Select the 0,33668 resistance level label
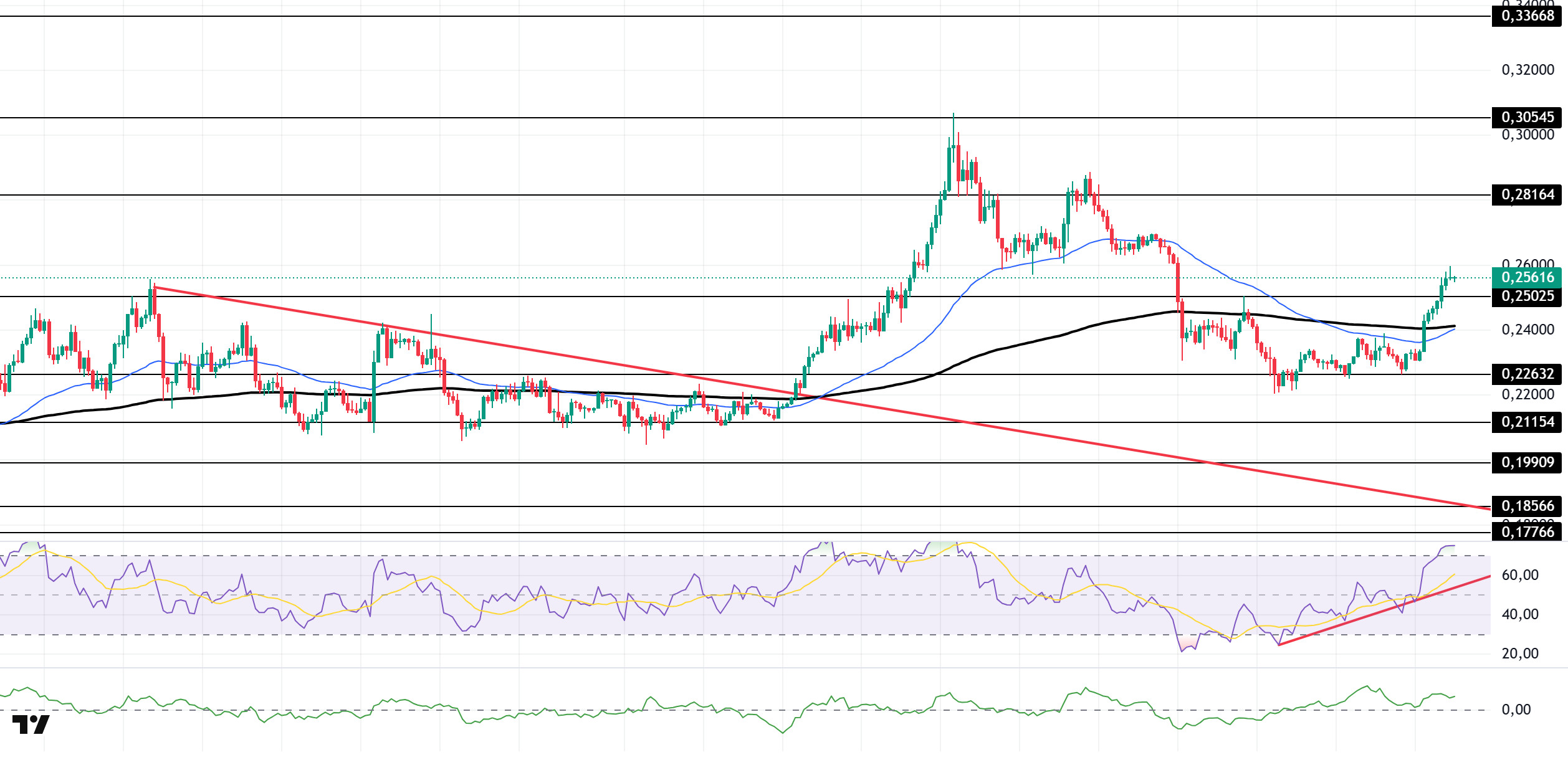The image size is (1568, 760). coord(1526,16)
